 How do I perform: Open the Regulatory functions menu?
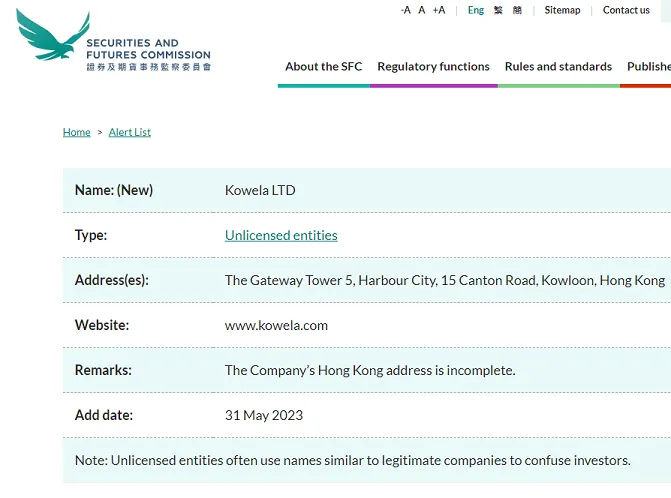point(433,67)
